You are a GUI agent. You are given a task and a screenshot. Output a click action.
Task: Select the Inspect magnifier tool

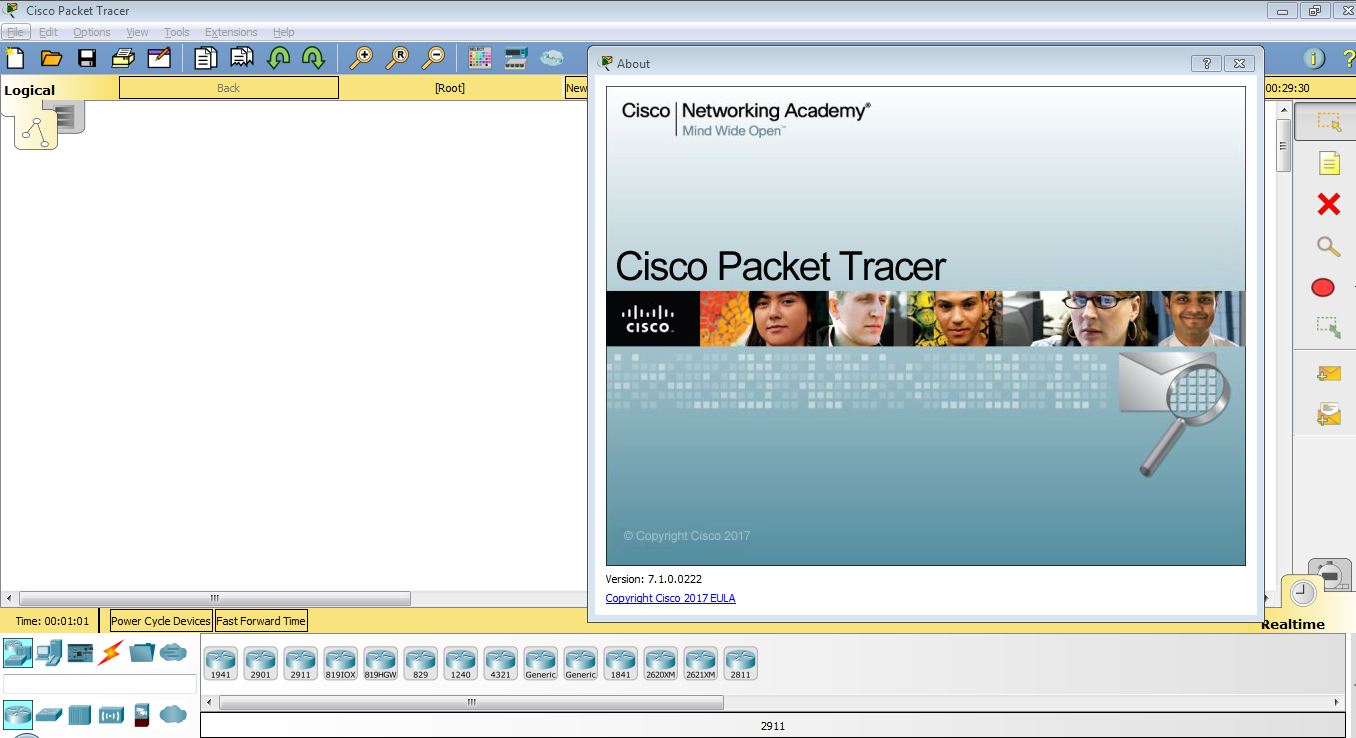coord(1328,246)
